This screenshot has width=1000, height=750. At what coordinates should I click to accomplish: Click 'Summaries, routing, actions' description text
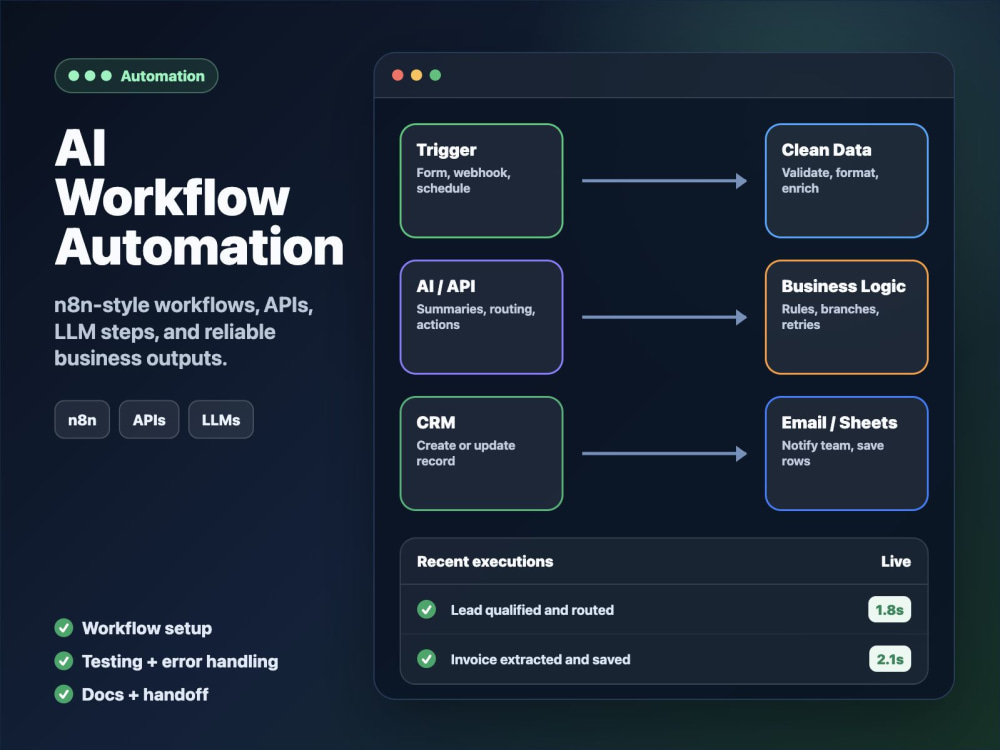click(x=476, y=317)
